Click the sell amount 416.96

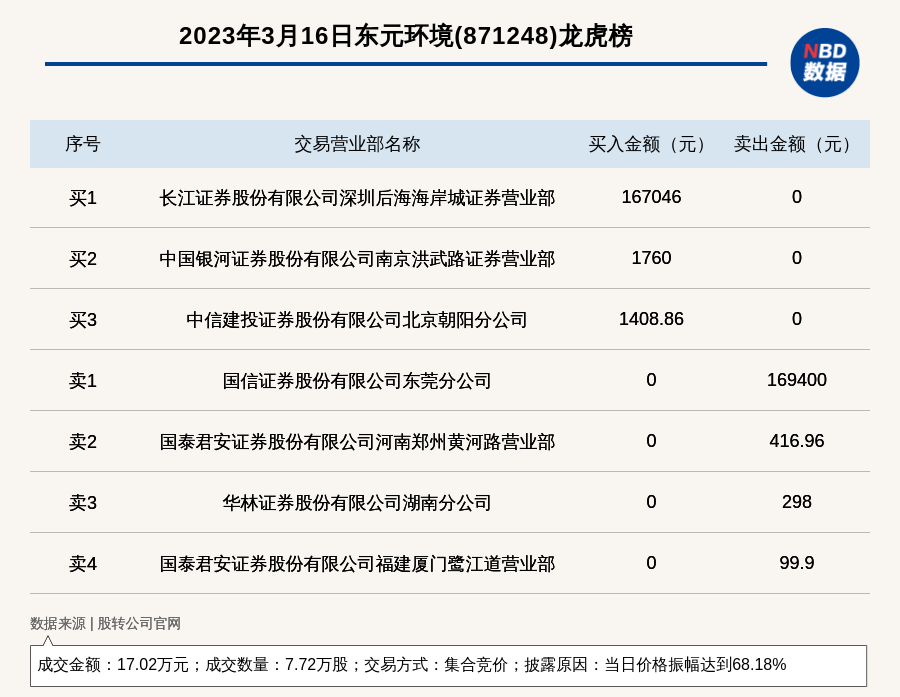796,441
